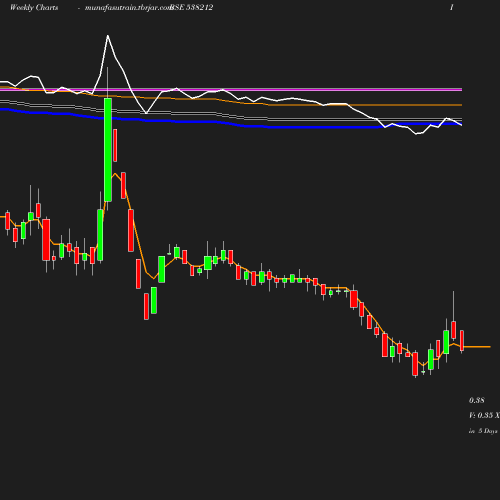Click the 'Weekly Charts' title text
Image resolution: width=500 pixels, height=500 pixels.
[x=34, y=8]
